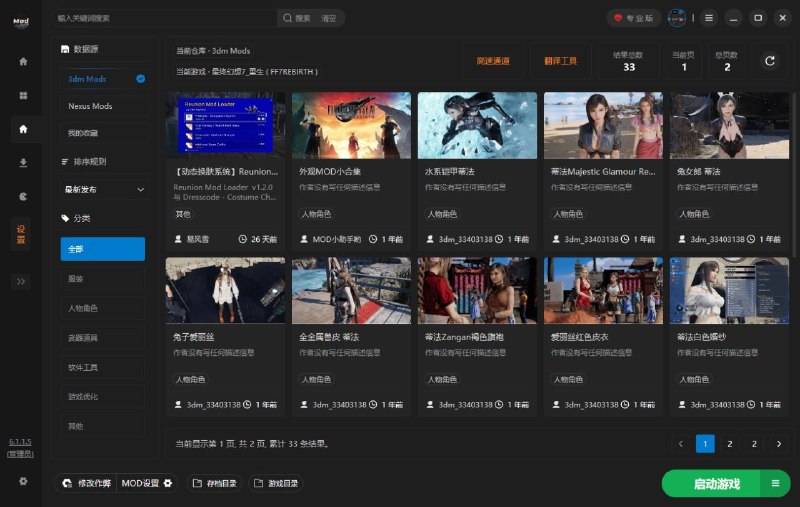Open 水系铠甲蒂法 card thumbnail
This screenshot has height=507, width=800.
pyautogui.click(x=477, y=125)
